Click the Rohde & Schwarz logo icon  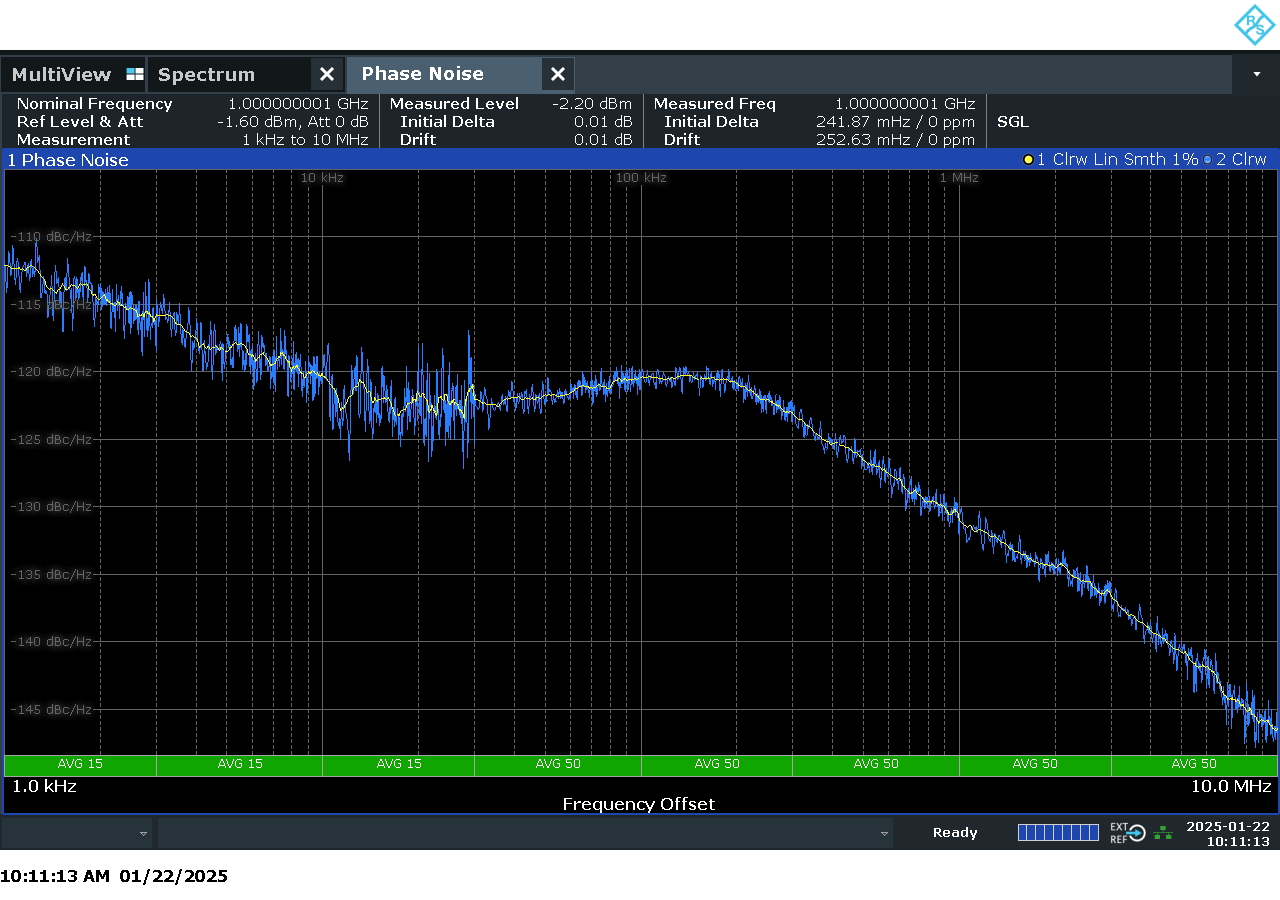point(1254,25)
